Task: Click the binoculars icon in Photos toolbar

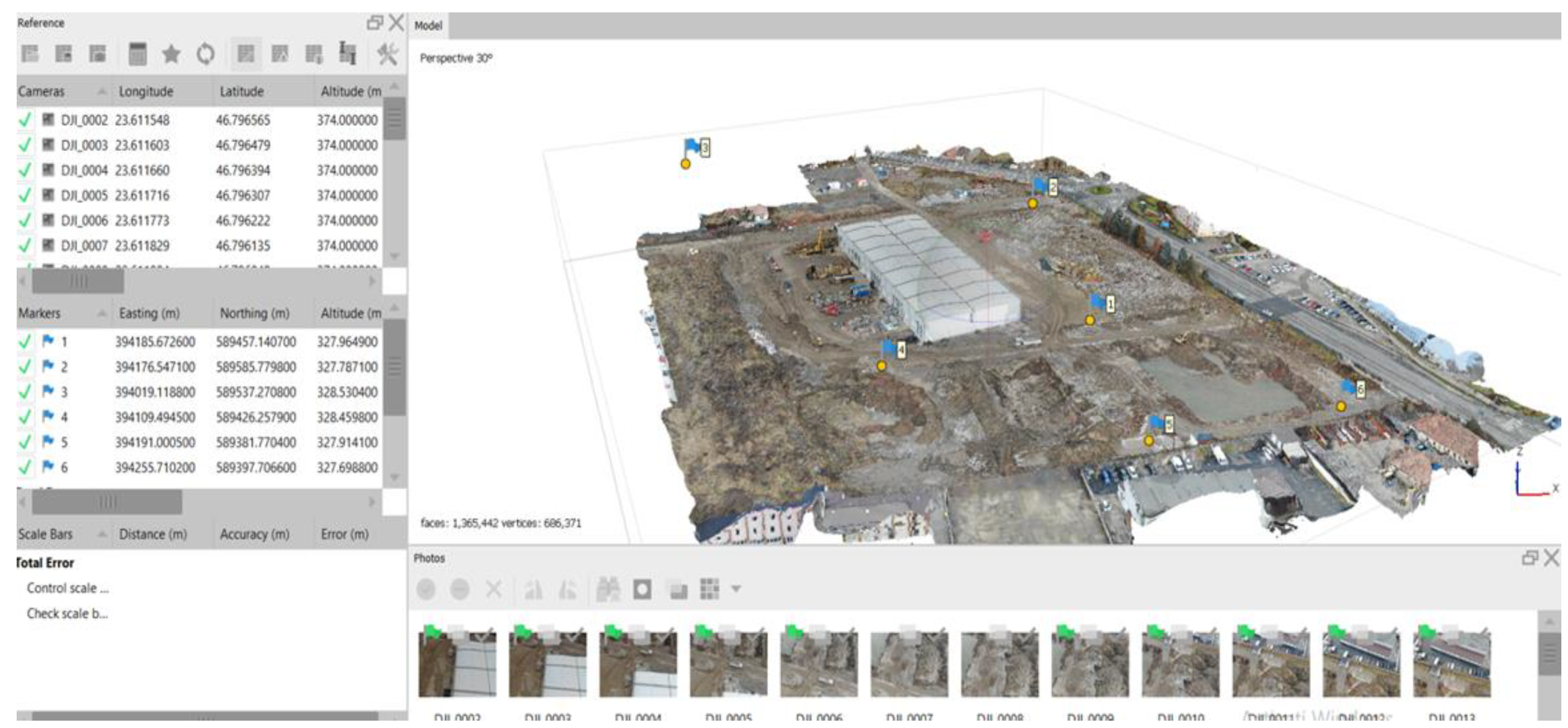Action: 608,589
